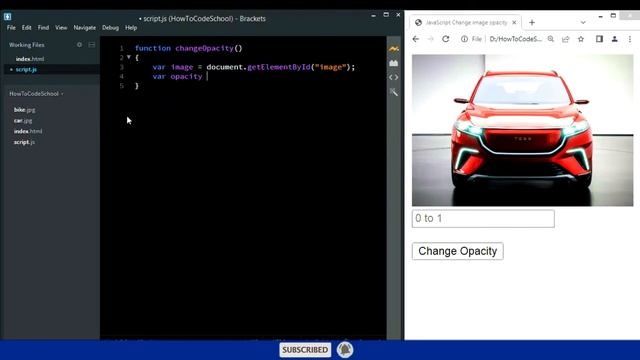This screenshot has width=640, height=360.
Task: Bookmark this page with the star icon
Action: pos(581,39)
